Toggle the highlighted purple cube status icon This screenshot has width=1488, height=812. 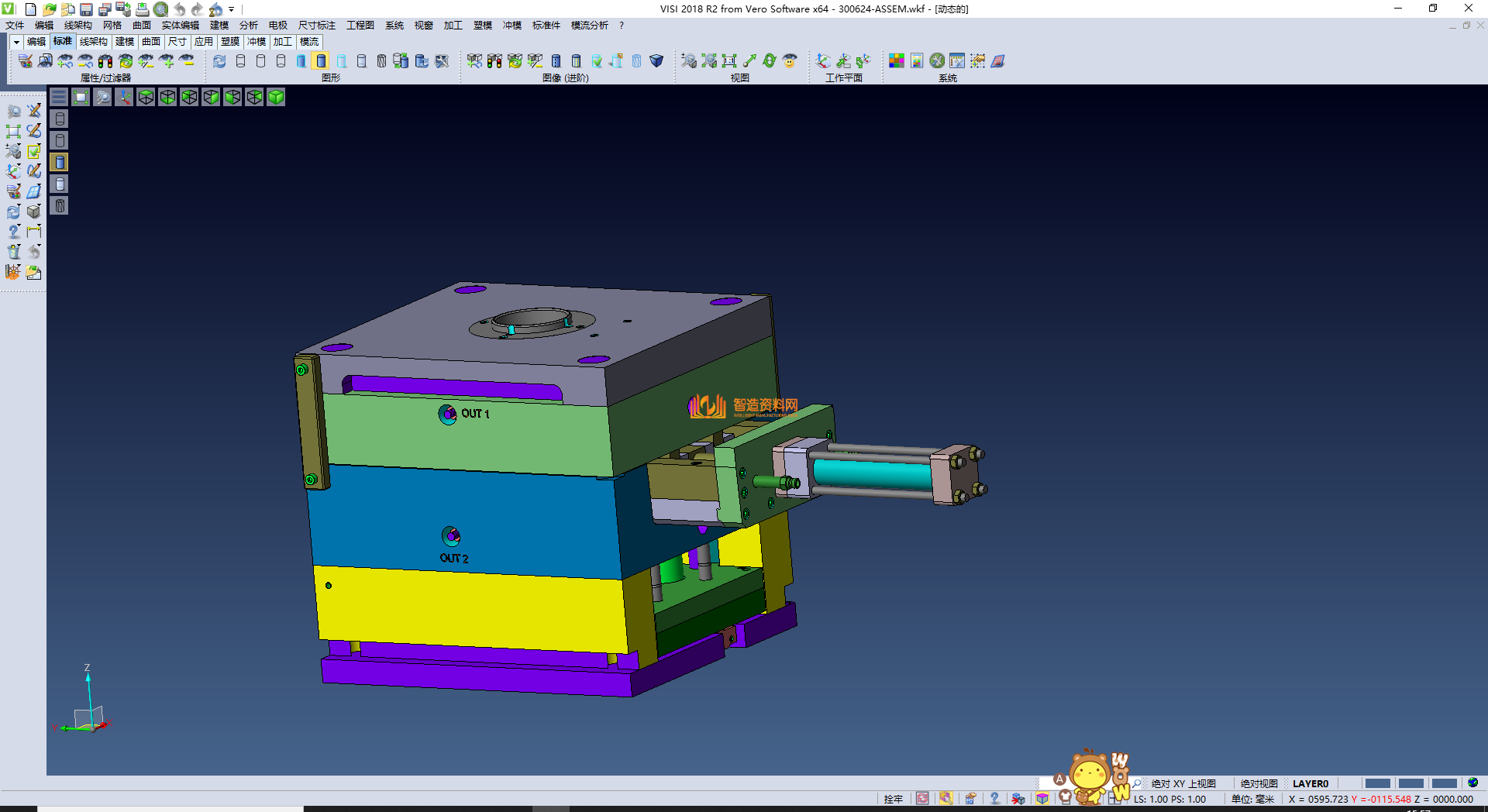pyautogui.click(x=1042, y=799)
